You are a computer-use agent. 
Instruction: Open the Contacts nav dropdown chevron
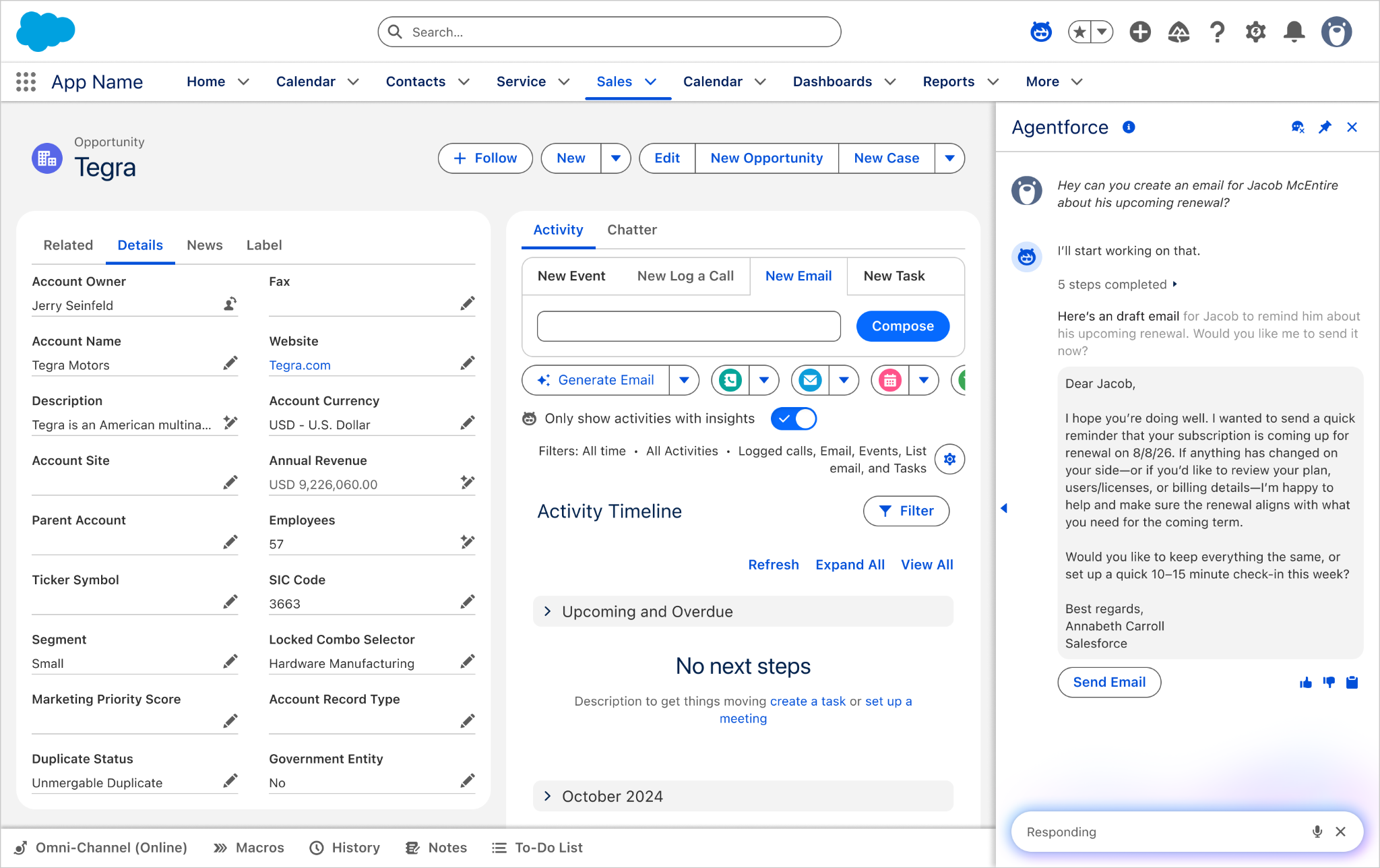click(464, 82)
